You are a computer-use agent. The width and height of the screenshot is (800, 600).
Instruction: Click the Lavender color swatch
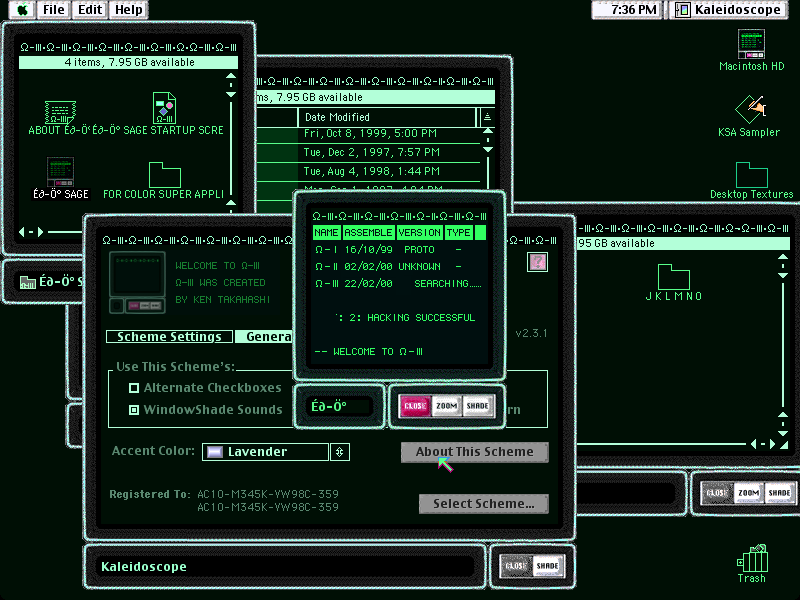pos(215,452)
